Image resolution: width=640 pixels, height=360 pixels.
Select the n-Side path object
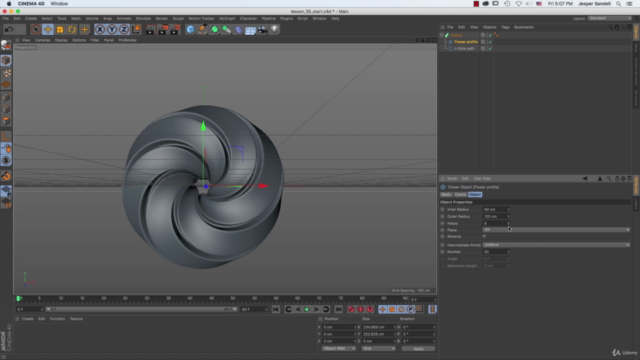tap(464, 49)
